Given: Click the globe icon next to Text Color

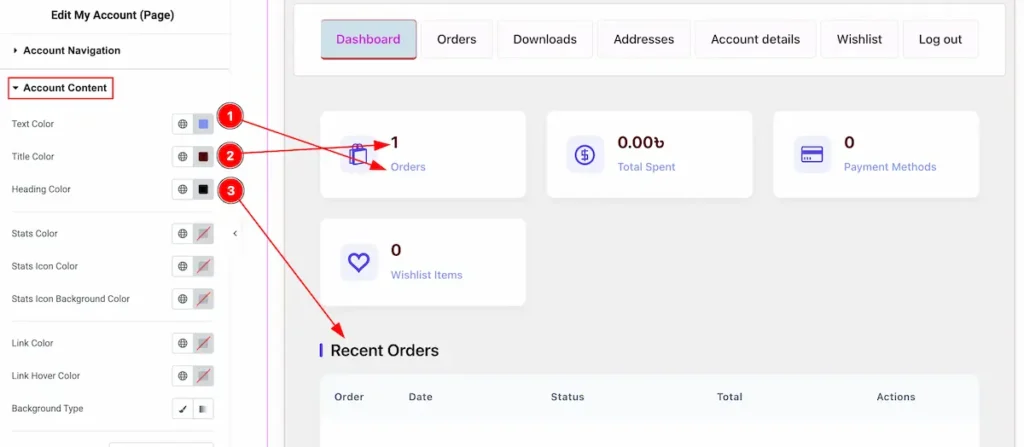Looking at the screenshot, I should pos(183,124).
